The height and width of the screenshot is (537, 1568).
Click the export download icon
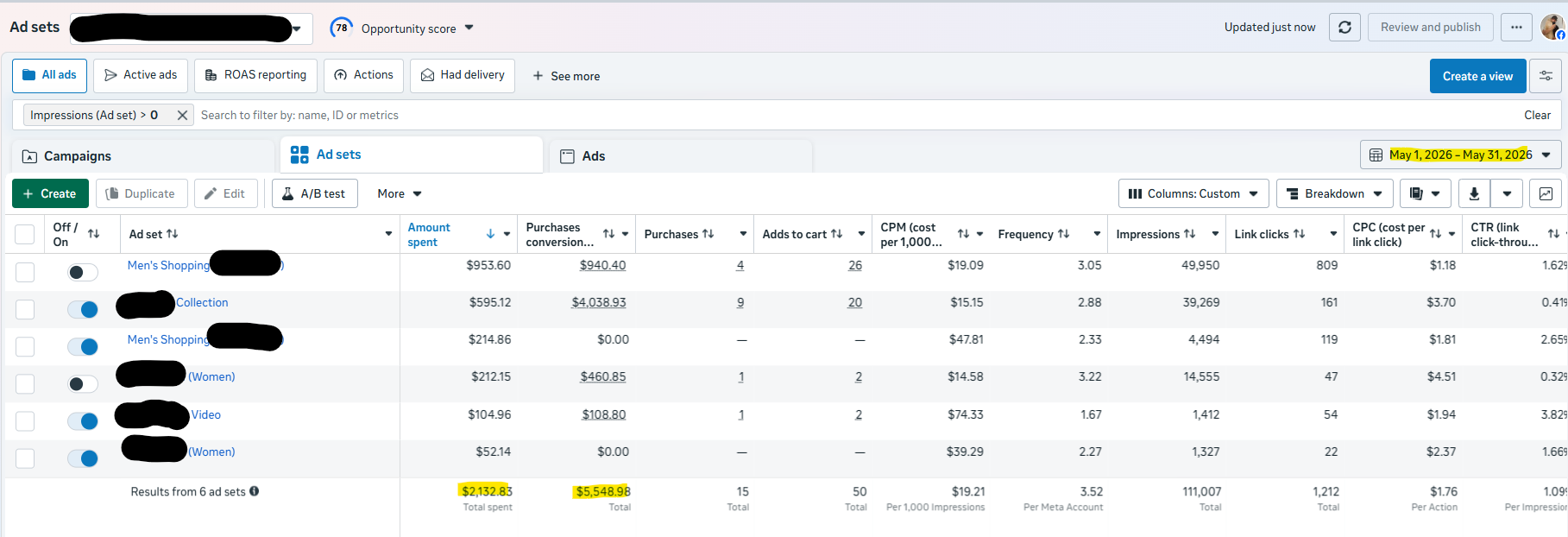(1474, 193)
